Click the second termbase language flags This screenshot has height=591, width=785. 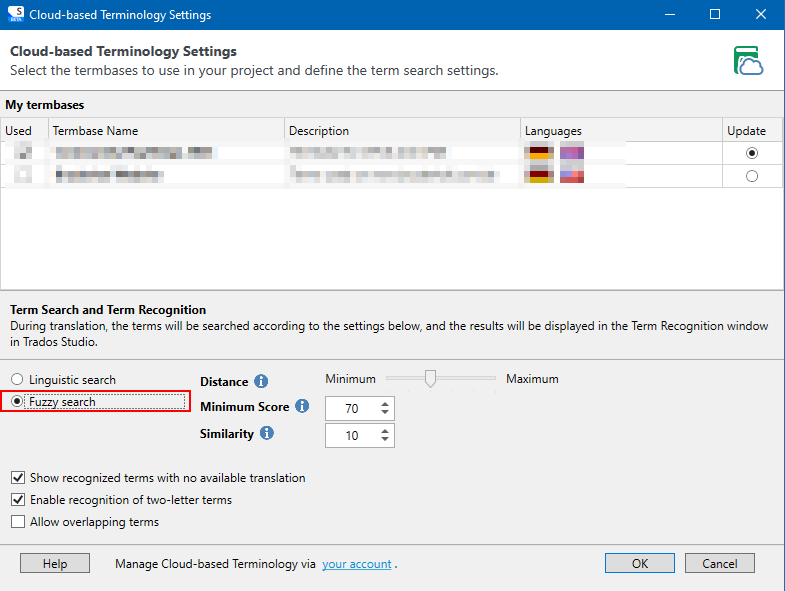[x=554, y=174]
